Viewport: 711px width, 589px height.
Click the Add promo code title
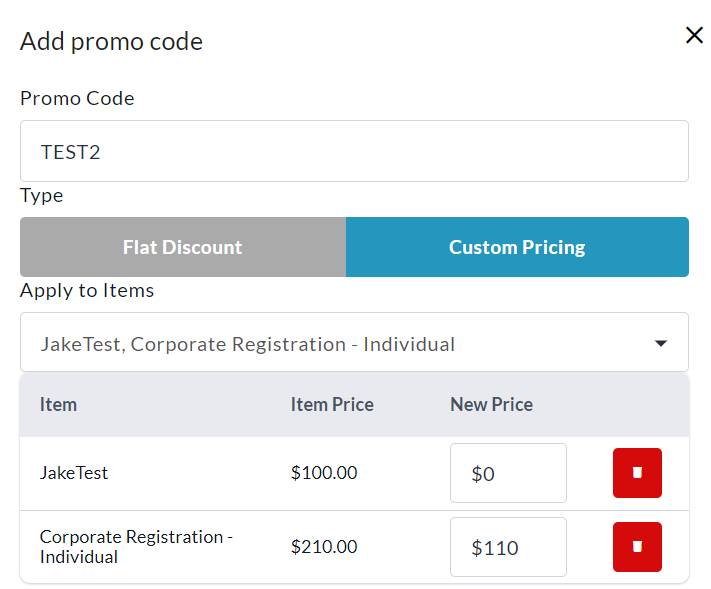point(111,42)
